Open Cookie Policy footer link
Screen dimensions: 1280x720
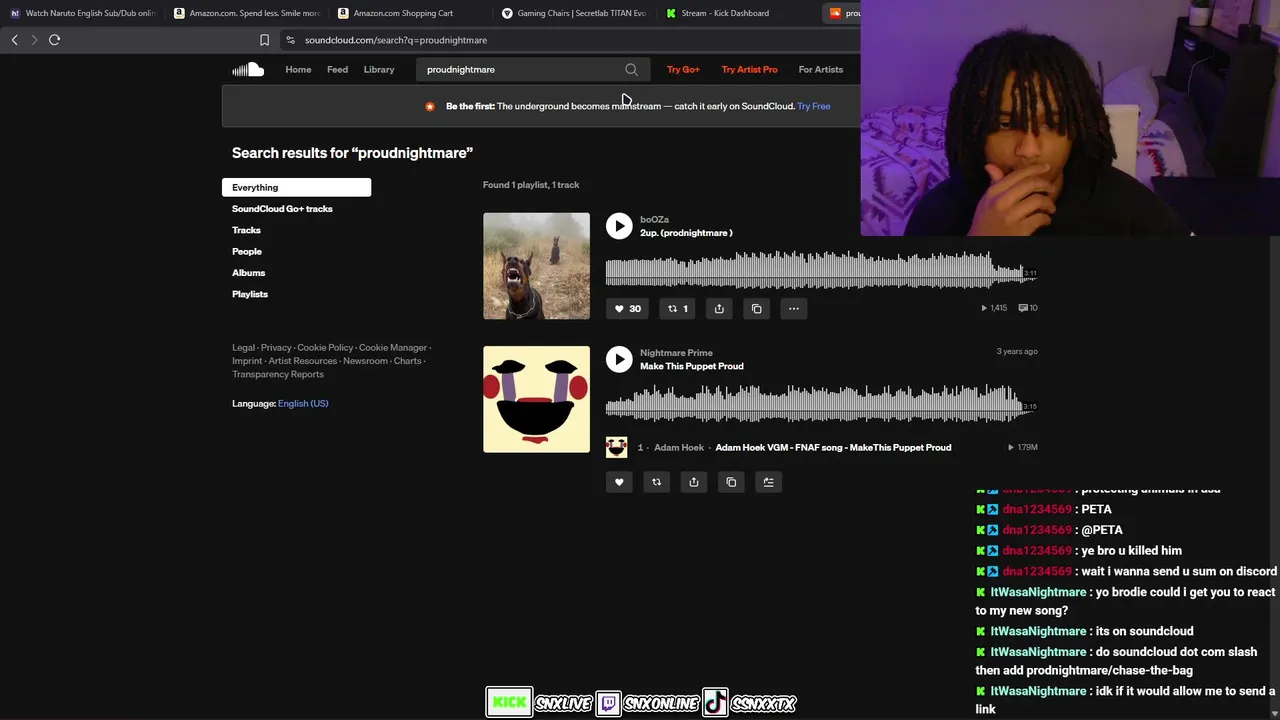325,347
